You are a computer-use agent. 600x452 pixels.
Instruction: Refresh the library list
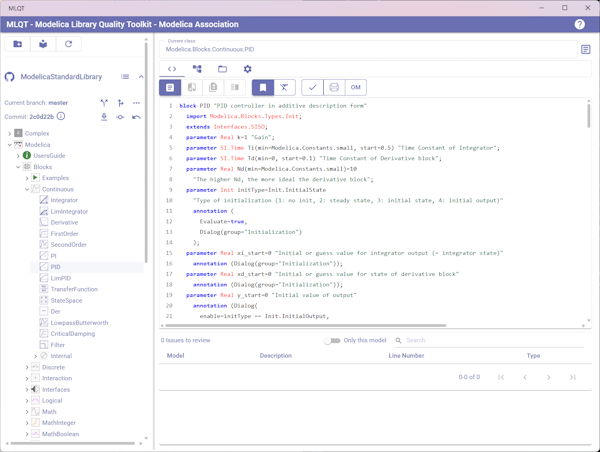(68, 44)
